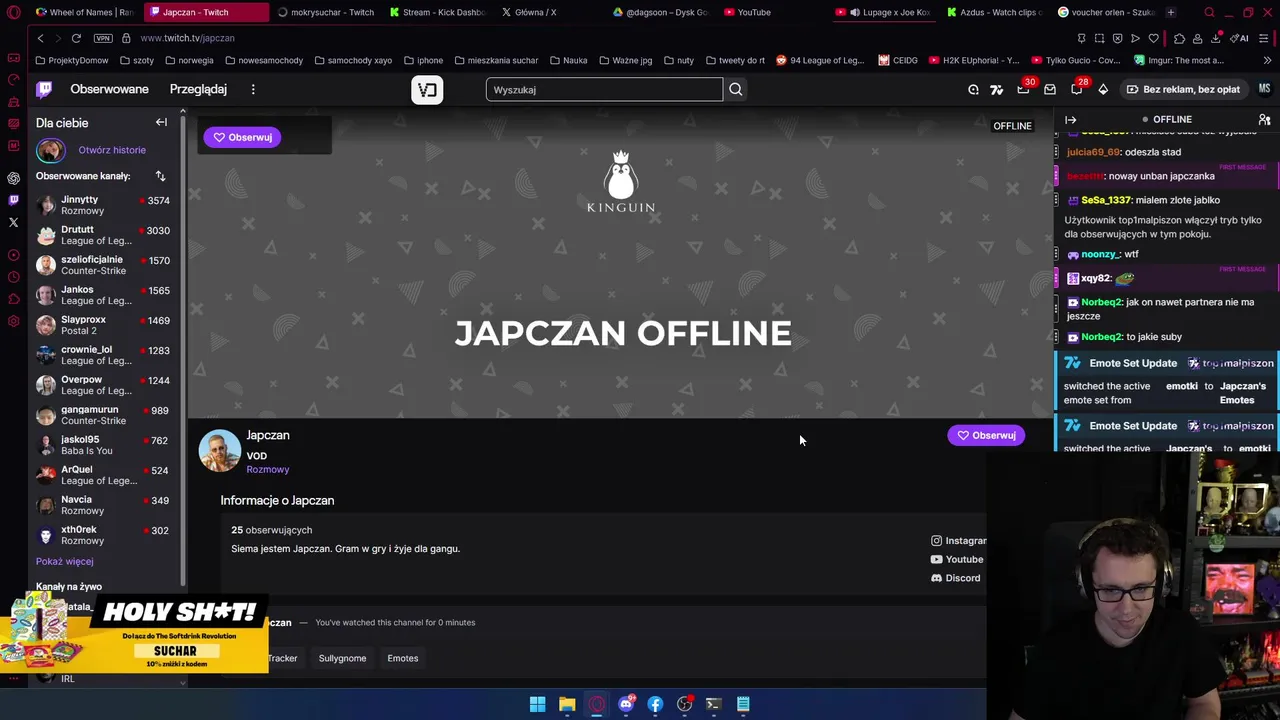Collapse the chat panel arrow
Image resolution: width=1280 pixels, height=720 pixels.
(x=1070, y=120)
